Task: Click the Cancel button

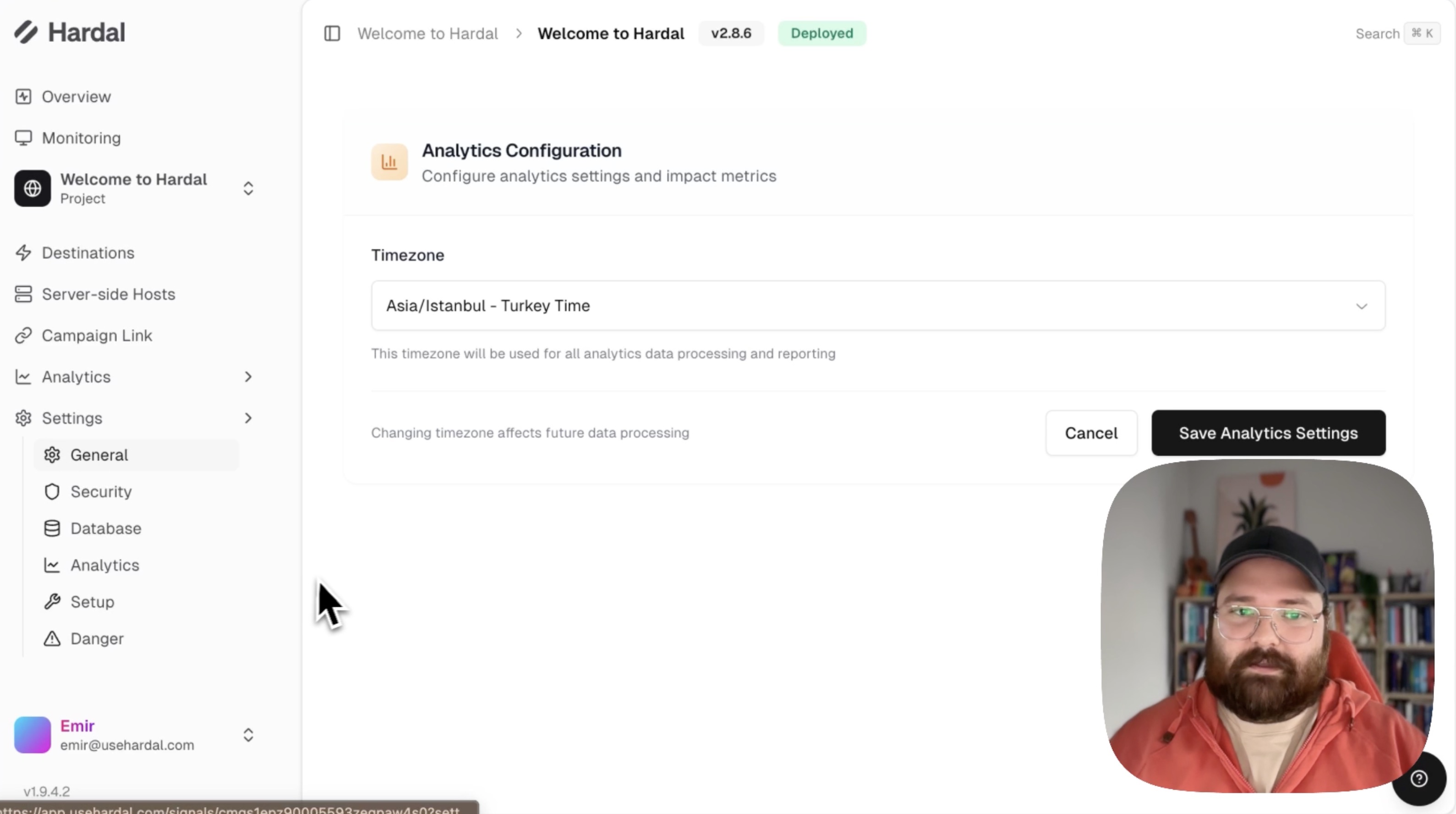Action: [x=1091, y=433]
